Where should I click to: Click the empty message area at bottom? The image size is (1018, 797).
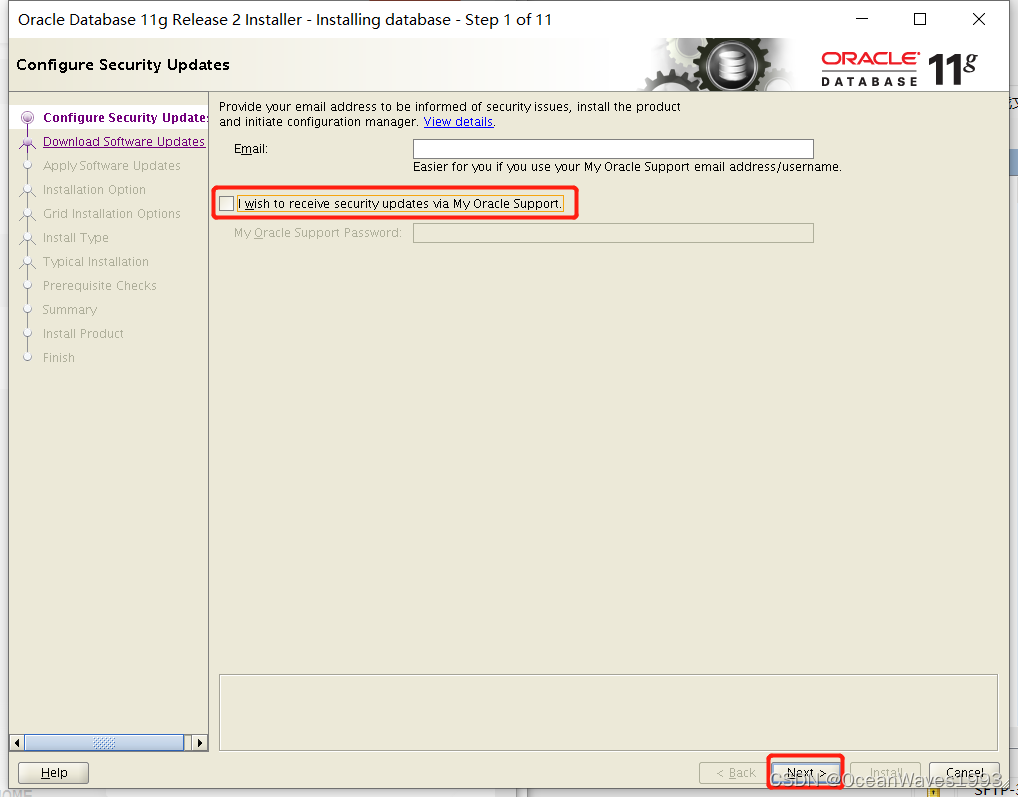tap(608, 713)
